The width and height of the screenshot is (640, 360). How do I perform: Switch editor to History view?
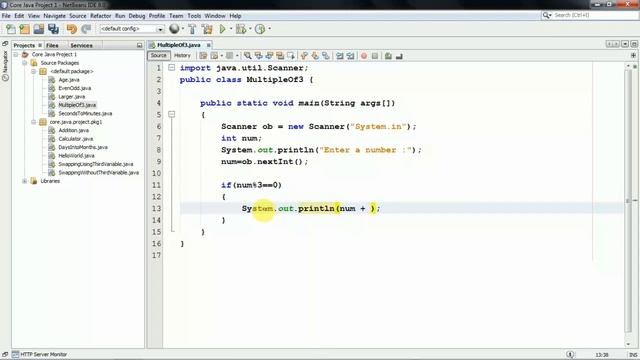click(x=182, y=56)
